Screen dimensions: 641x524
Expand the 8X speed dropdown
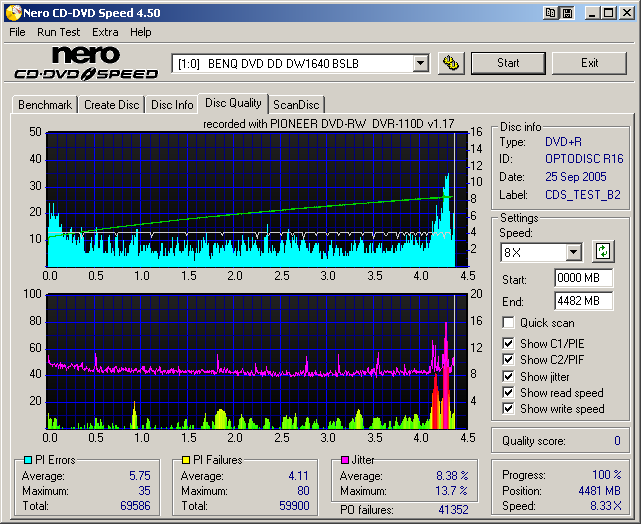click(573, 252)
